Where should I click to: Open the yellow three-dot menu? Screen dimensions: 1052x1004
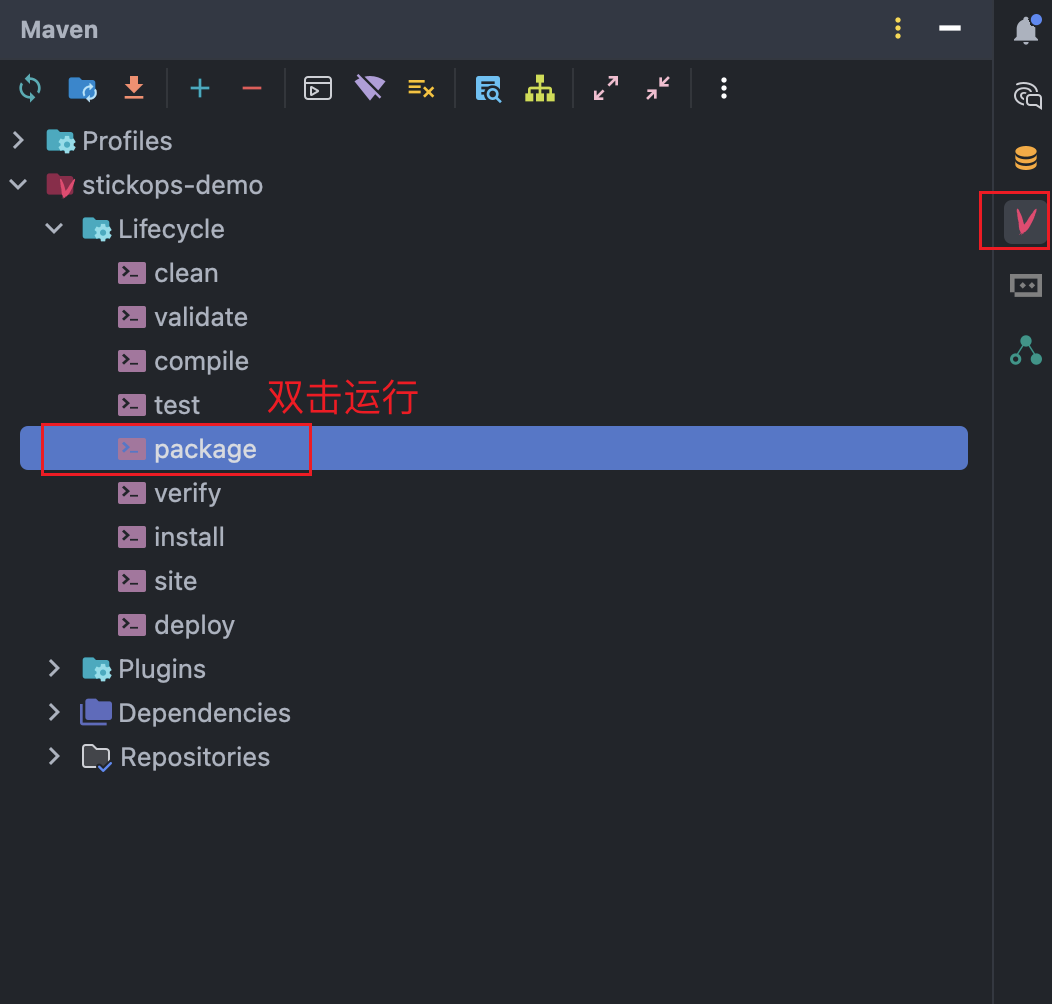[x=898, y=29]
